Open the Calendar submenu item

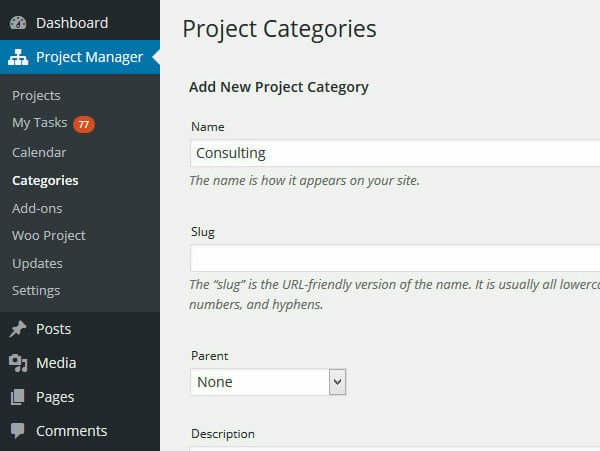click(x=39, y=152)
